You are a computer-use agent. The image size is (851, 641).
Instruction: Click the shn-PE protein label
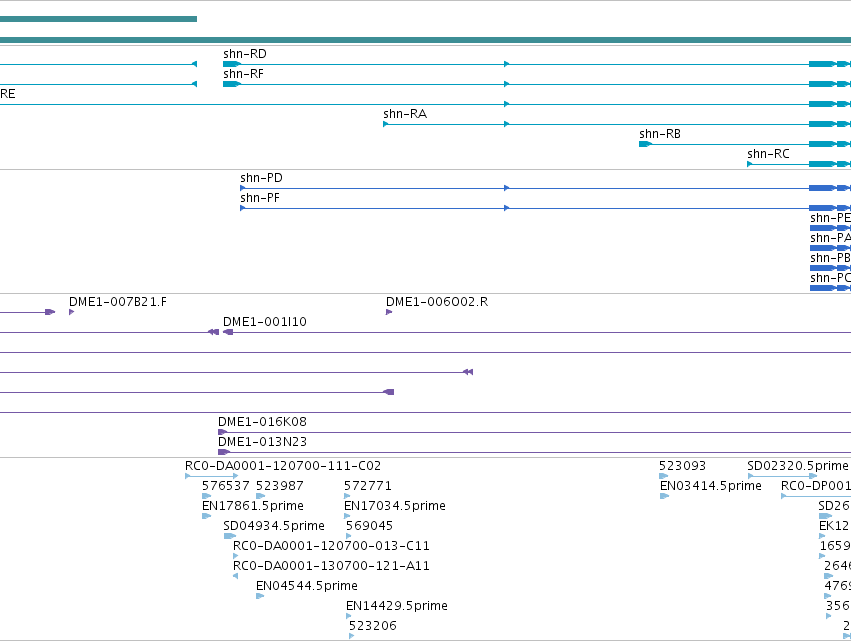(x=830, y=218)
